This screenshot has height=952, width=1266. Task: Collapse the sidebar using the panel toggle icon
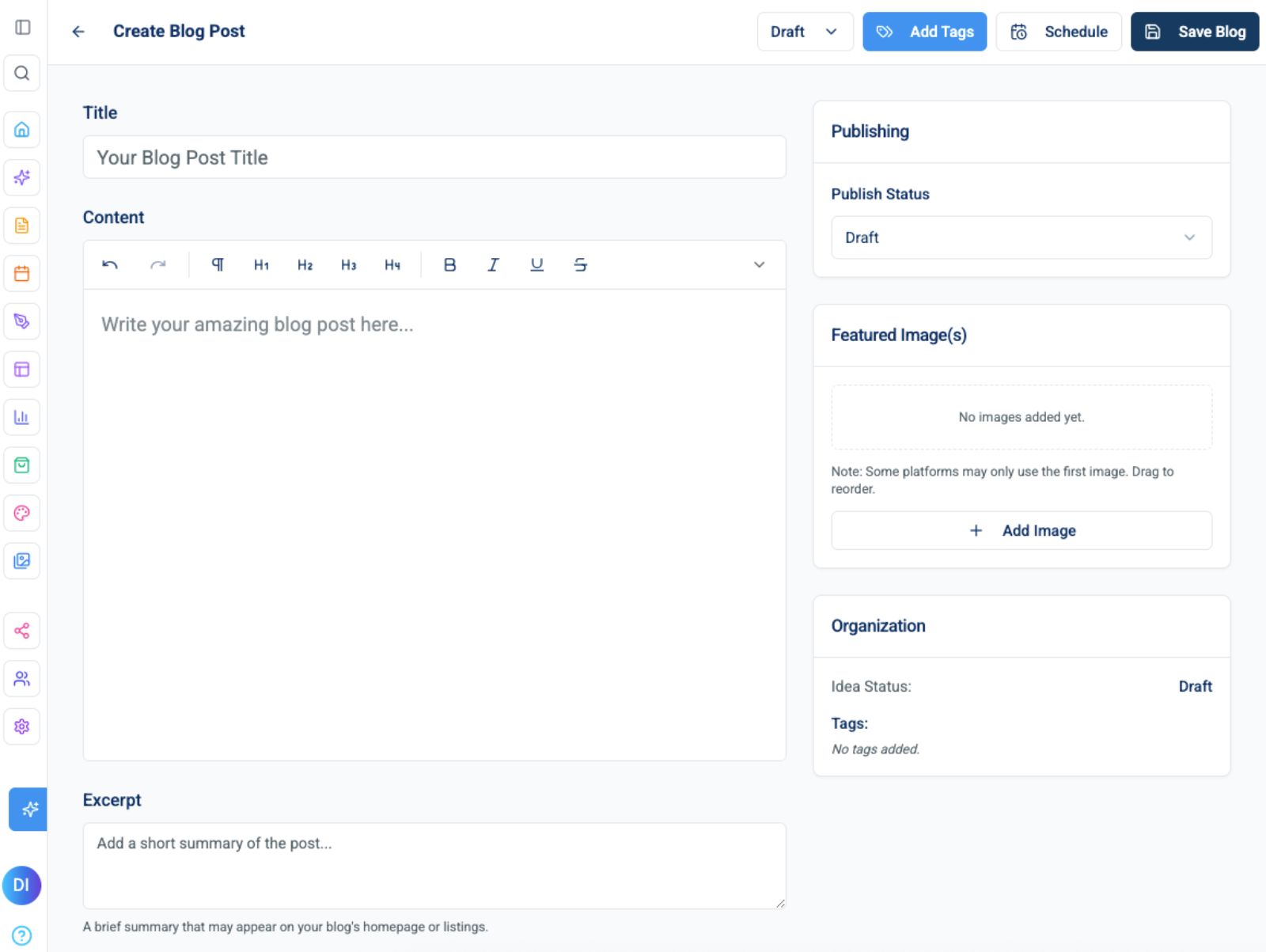click(x=22, y=27)
